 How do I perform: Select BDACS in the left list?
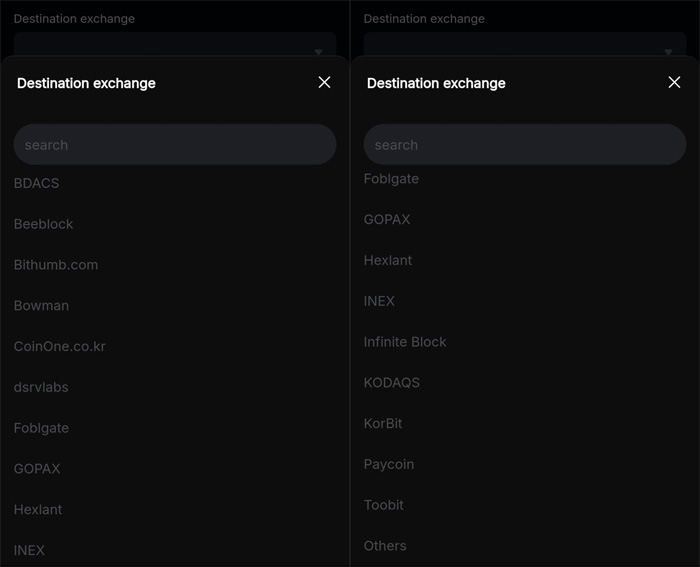(x=37, y=183)
